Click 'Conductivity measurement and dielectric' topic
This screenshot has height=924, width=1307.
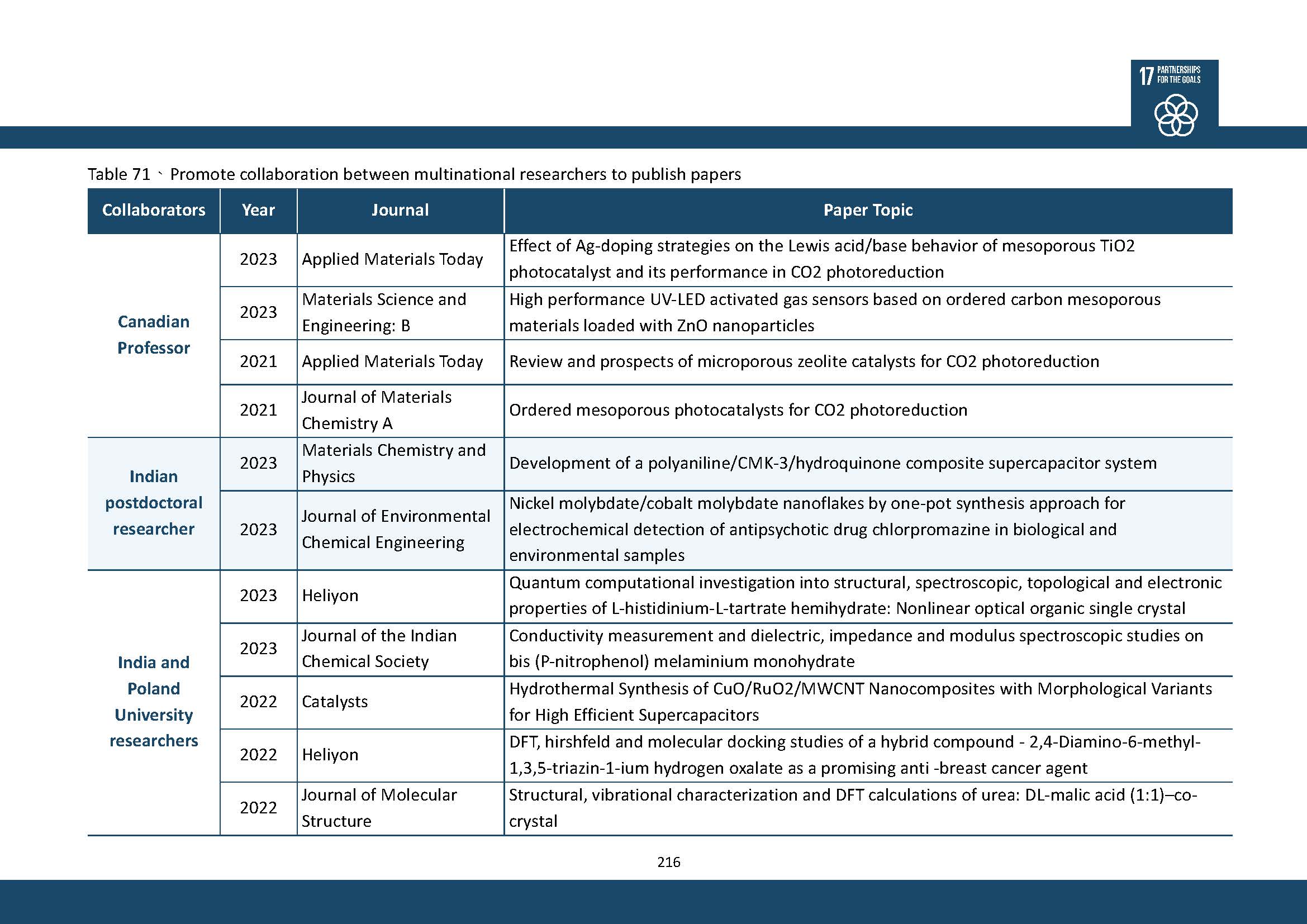click(x=868, y=649)
